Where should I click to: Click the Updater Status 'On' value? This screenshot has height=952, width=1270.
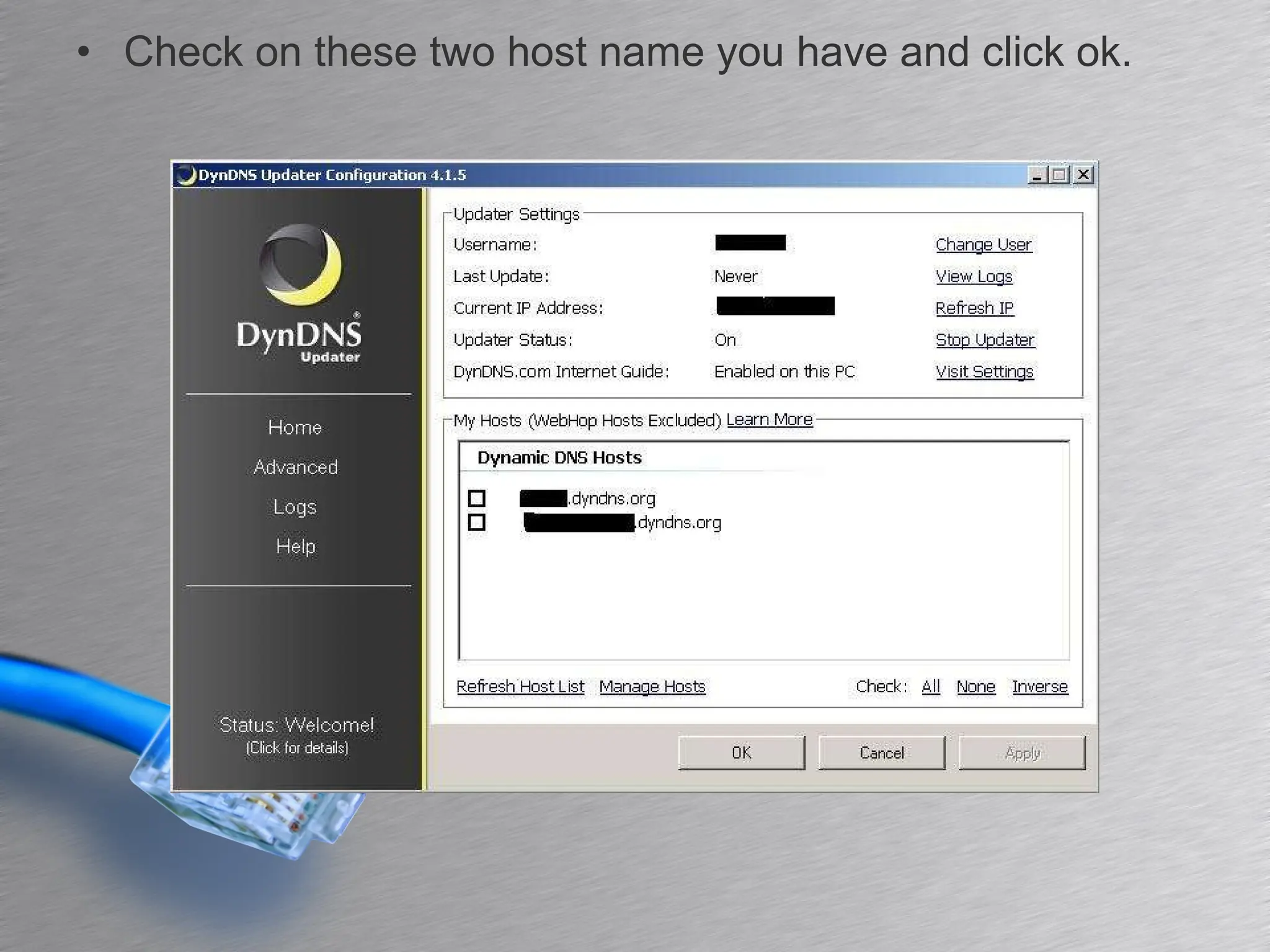coord(725,340)
